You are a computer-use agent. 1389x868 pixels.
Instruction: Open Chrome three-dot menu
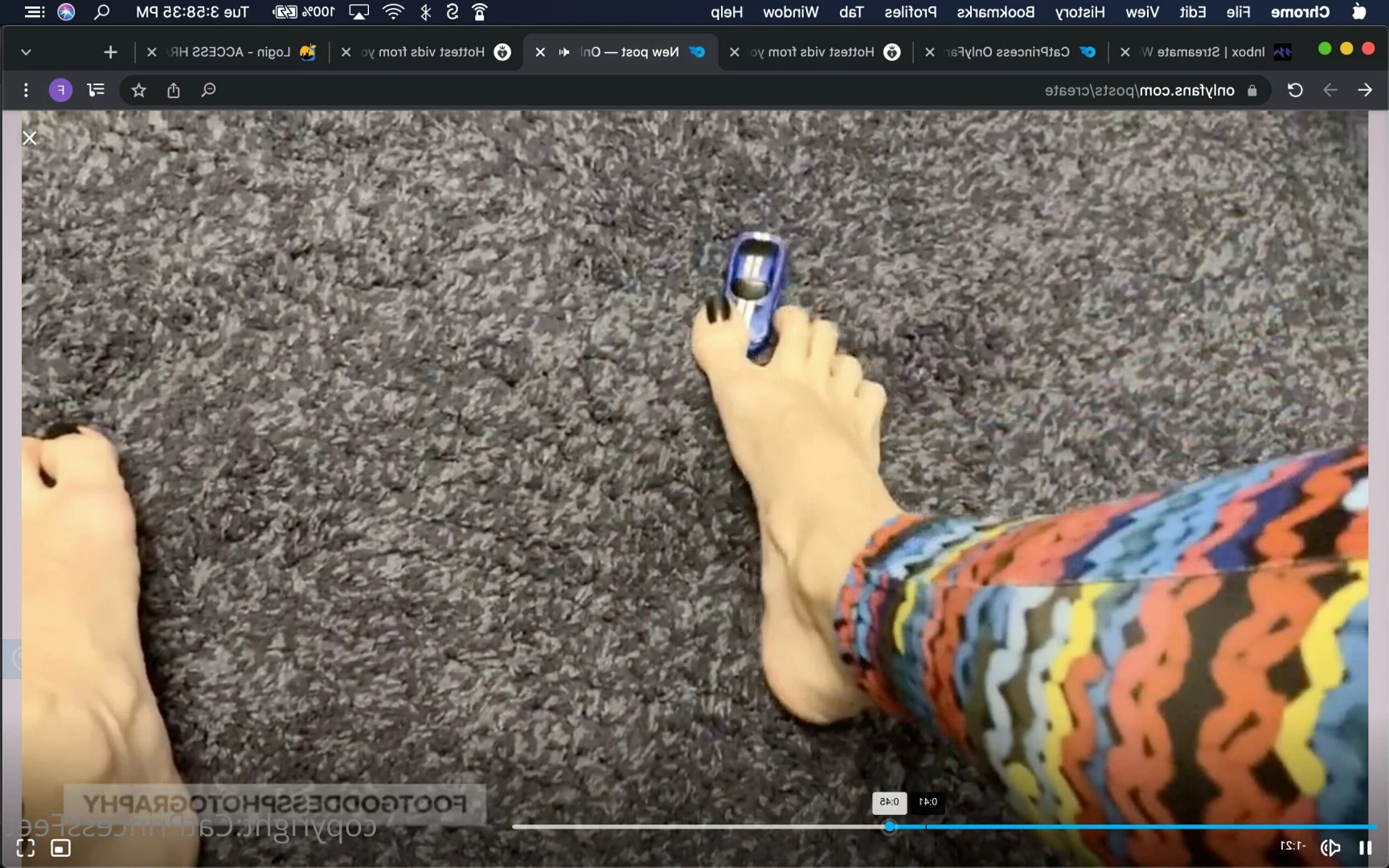(x=26, y=90)
